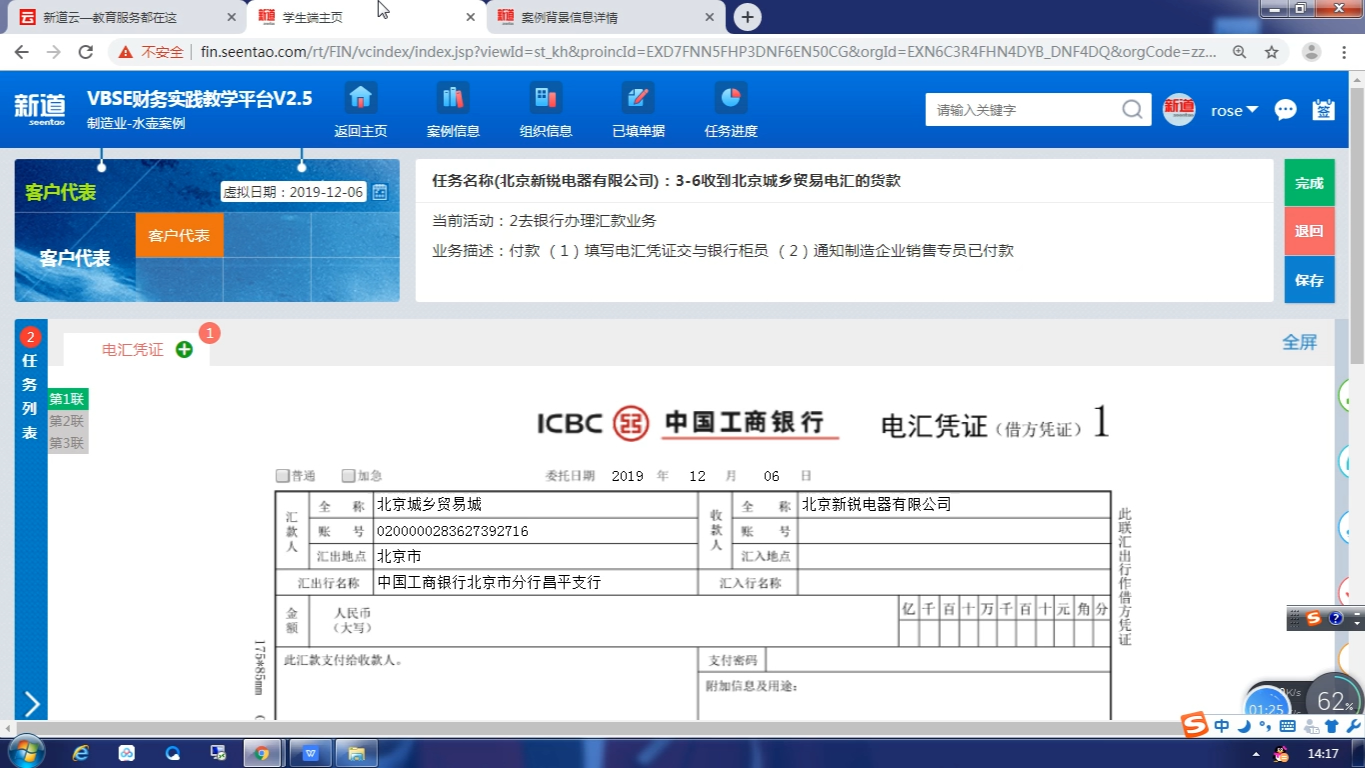Viewport: 1365px width, 768px height.
Task: Check the 普通 checkbox
Action: coord(283,476)
